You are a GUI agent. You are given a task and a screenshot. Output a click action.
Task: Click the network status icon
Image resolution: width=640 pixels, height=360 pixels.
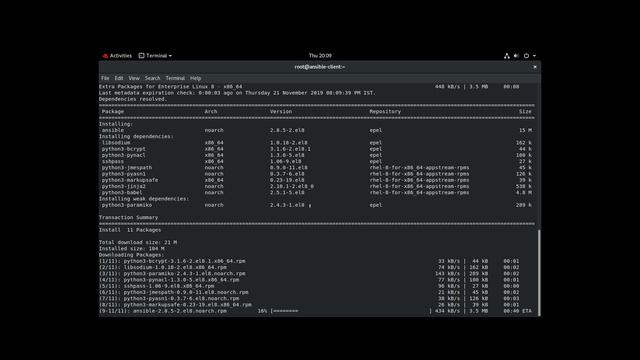(x=507, y=56)
